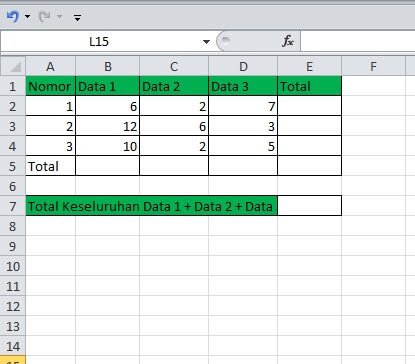
Task: Click the Name Box showing L15
Action: (x=99, y=42)
